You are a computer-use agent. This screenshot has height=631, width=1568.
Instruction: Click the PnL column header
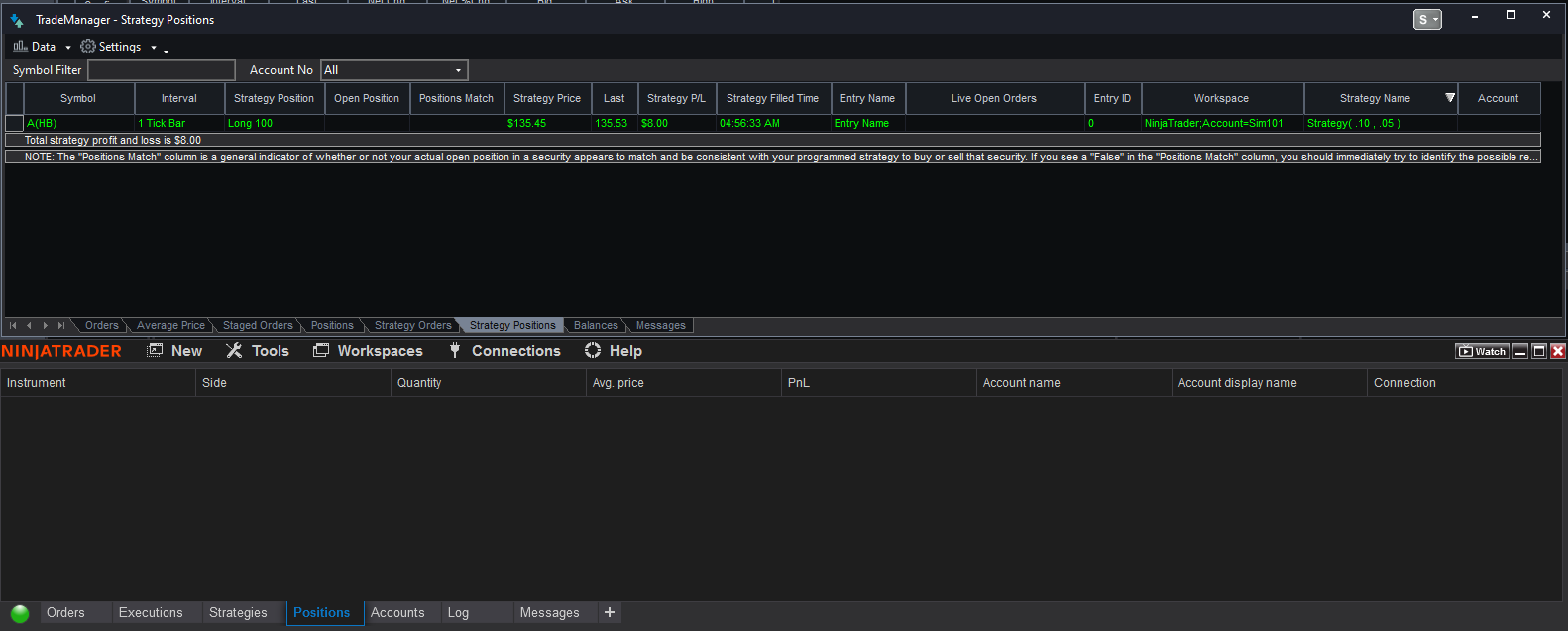[879, 383]
